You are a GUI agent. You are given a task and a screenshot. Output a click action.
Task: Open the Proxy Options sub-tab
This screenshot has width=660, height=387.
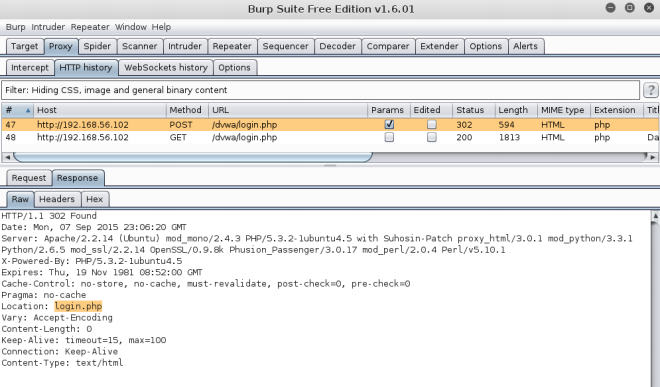click(x=234, y=68)
